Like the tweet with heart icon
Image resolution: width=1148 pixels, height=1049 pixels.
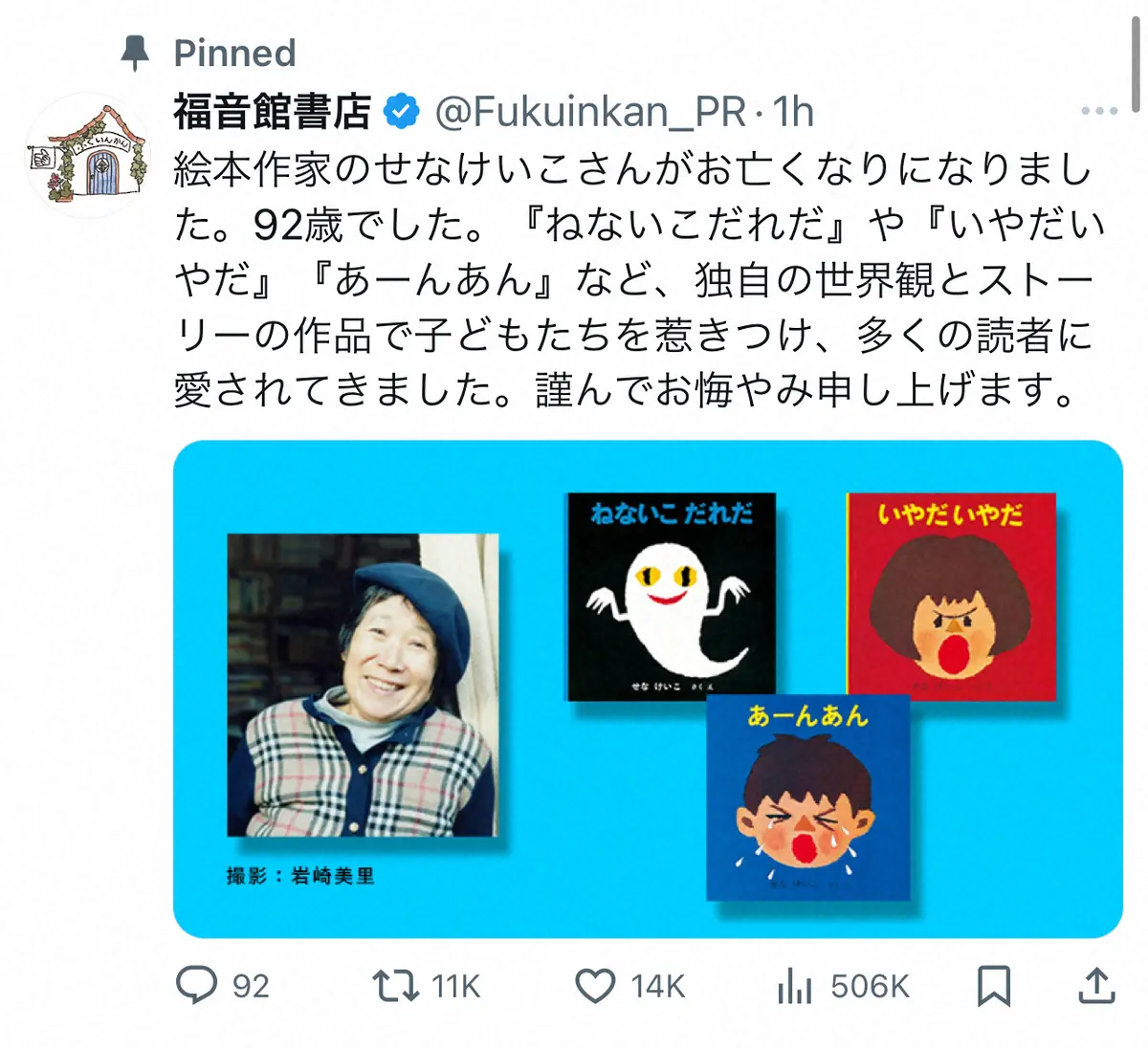(595, 986)
